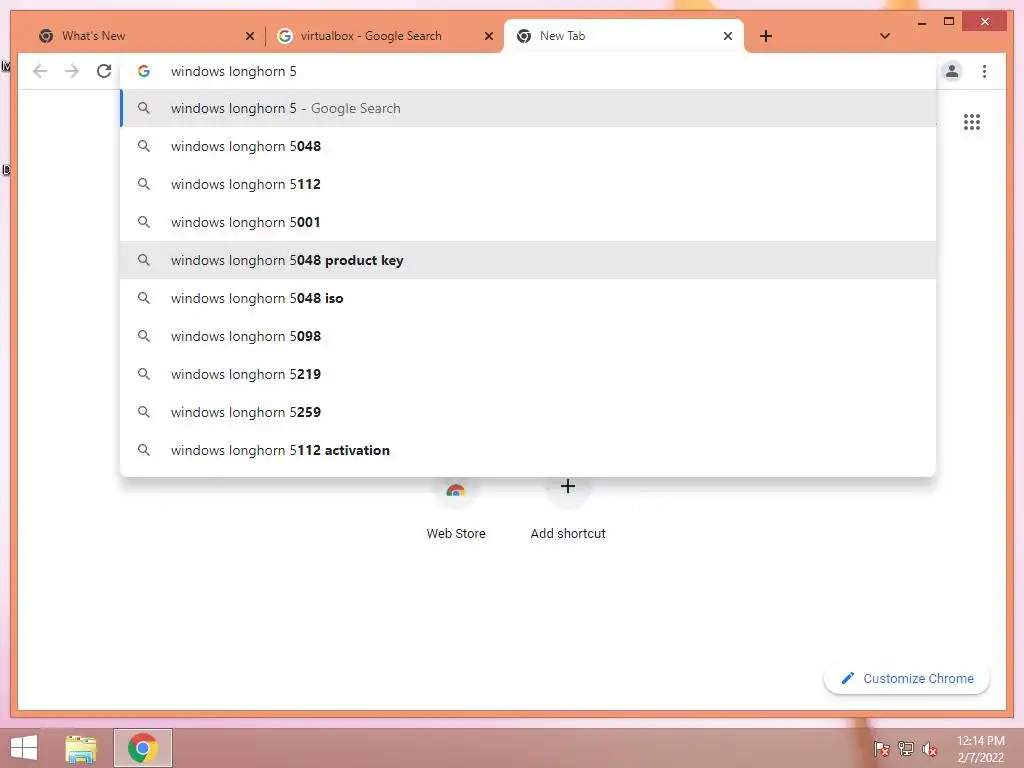The image size is (1024, 768).
Task: Expand the tab search chevron
Action: tap(885, 36)
